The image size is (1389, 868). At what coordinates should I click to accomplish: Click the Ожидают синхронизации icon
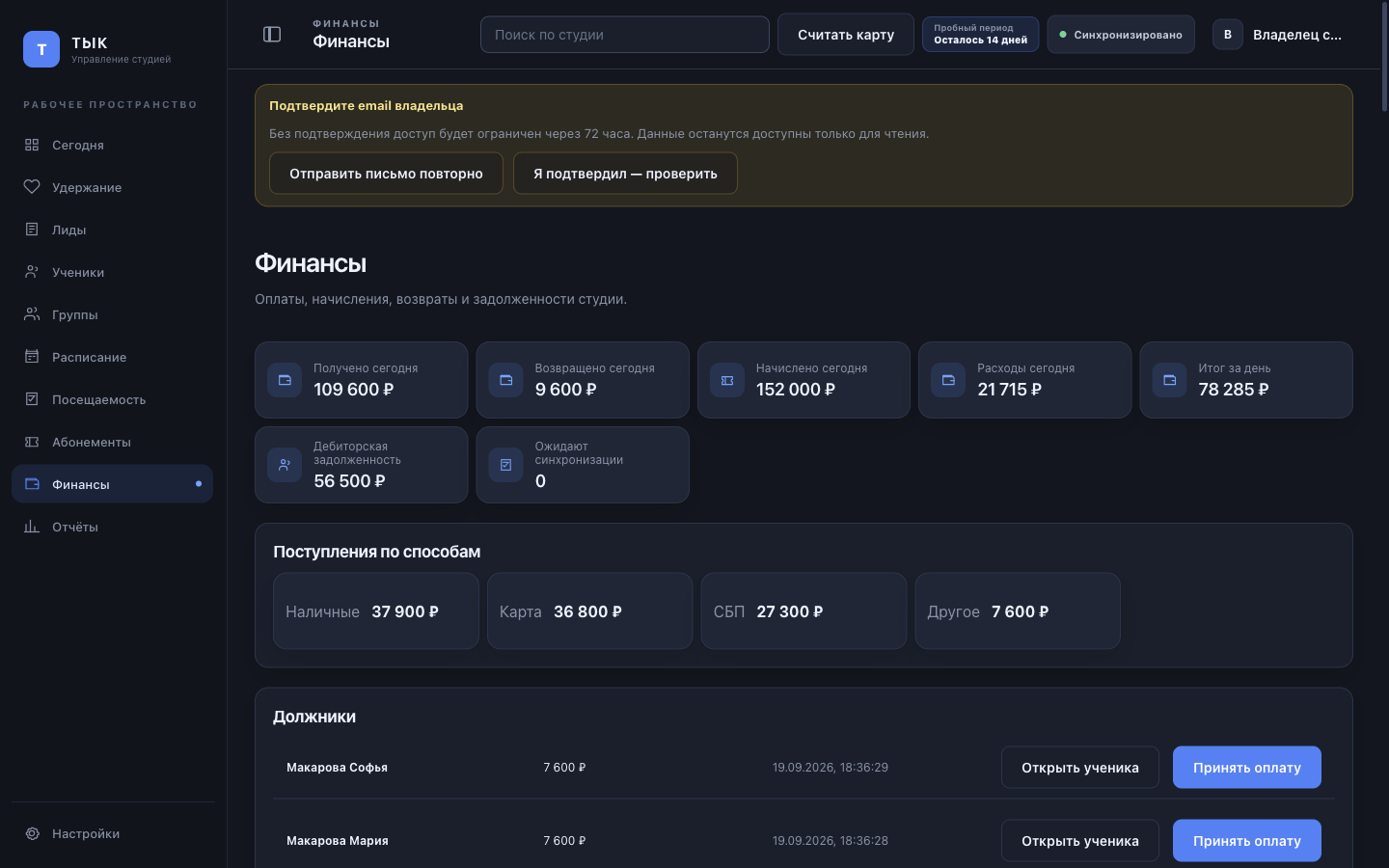point(505,465)
